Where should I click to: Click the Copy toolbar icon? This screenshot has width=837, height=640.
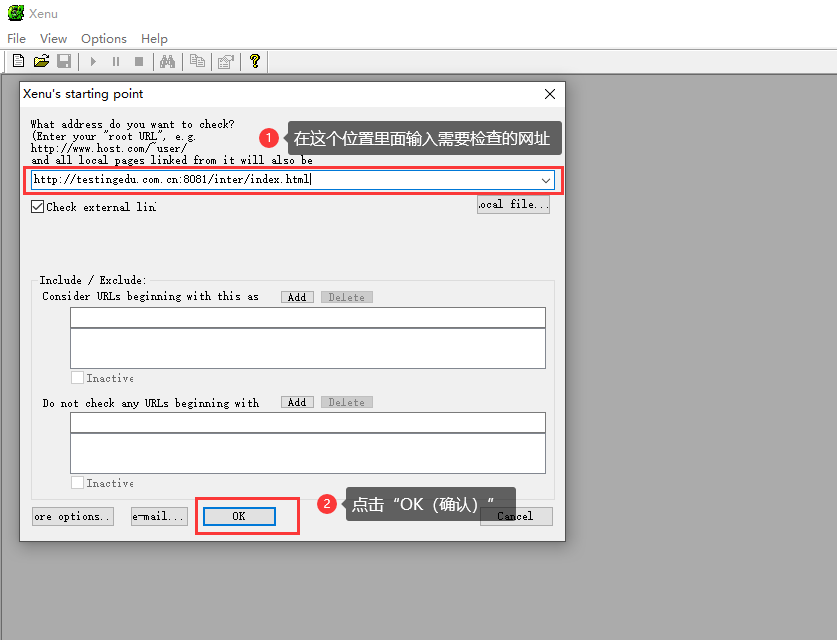click(198, 61)
